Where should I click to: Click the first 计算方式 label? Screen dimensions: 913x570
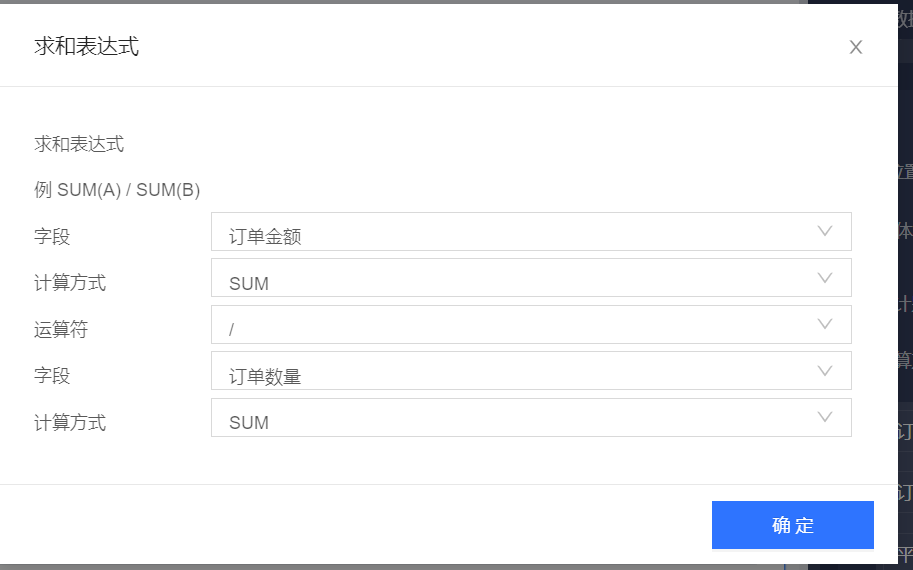70,283
